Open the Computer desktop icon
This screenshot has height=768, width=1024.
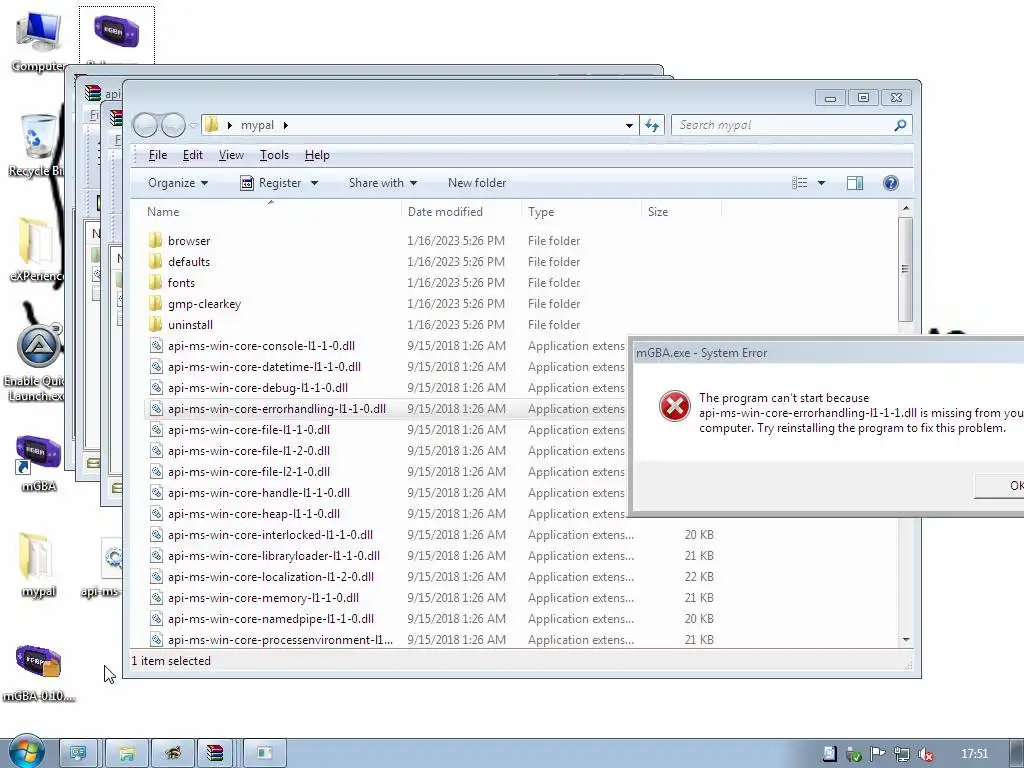pyautogui.click(x=38, y=38)
